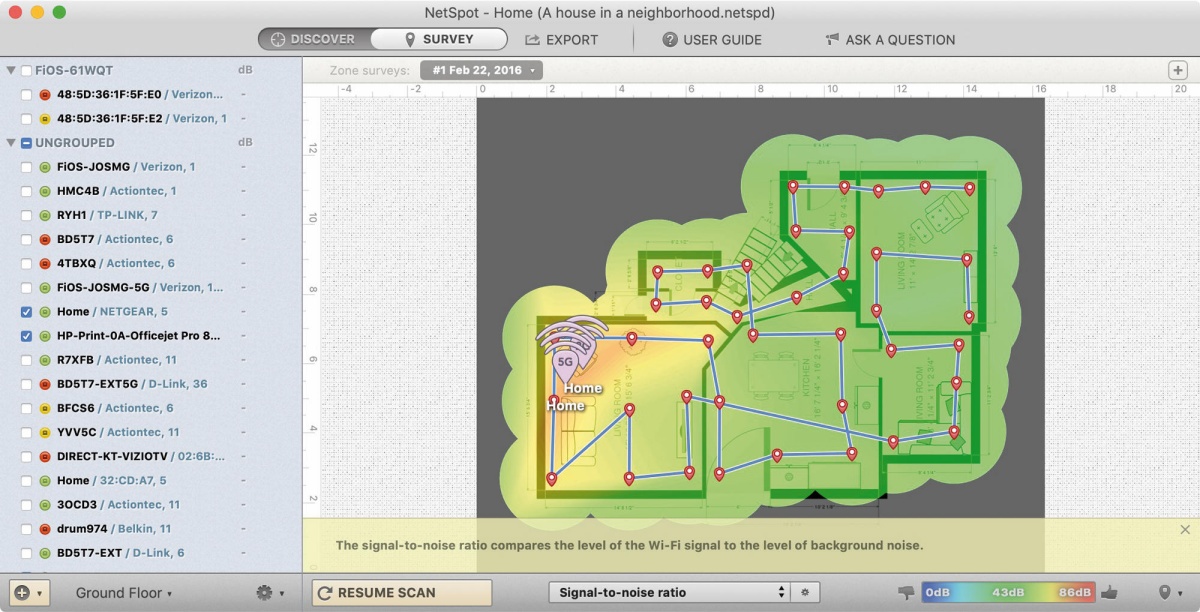Select the YVV5C / Actiontec, 11 network name
The height and width of the screenshot is (612, 1200).
[x=118, y=432]
